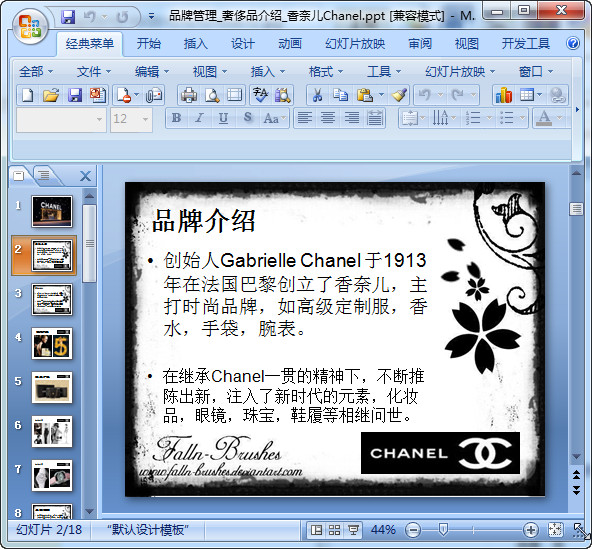Open the font color A swatch
This screenshot has width=592, height=549.
click(x=544, y=118)
